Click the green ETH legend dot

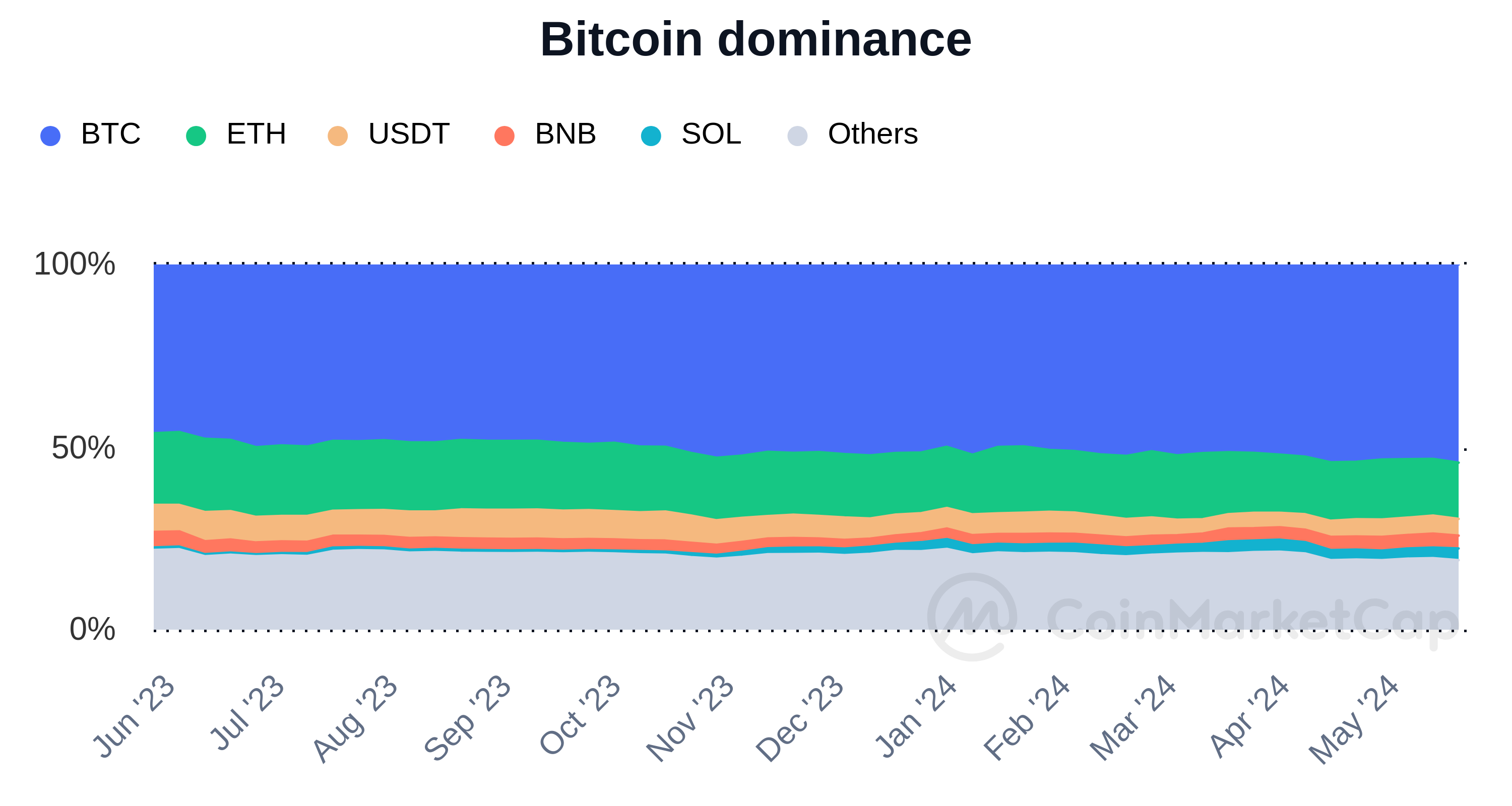click(196, 136)
